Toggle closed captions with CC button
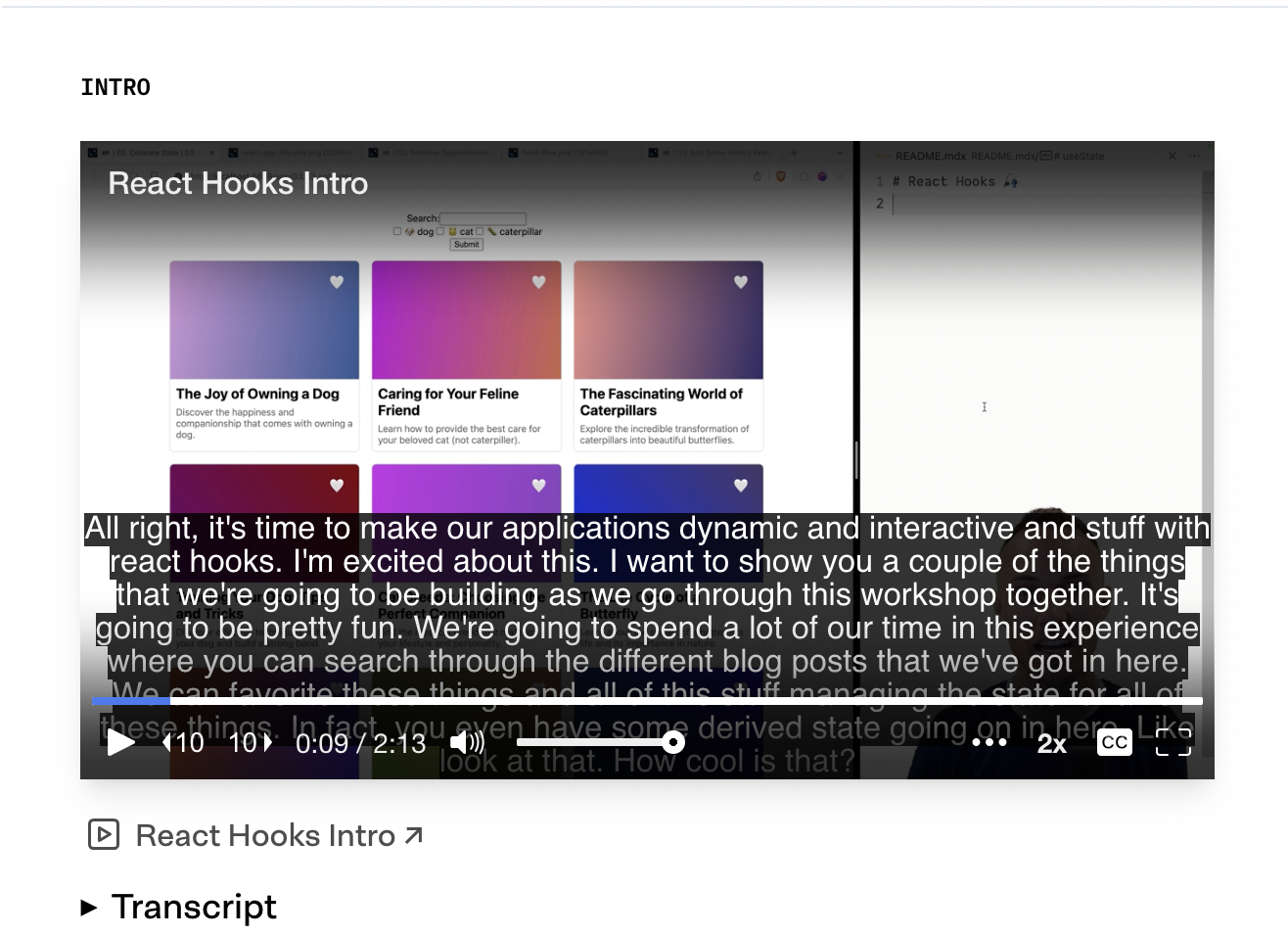The height and width of the screenshot is (936, 1288). point(1115,742)
